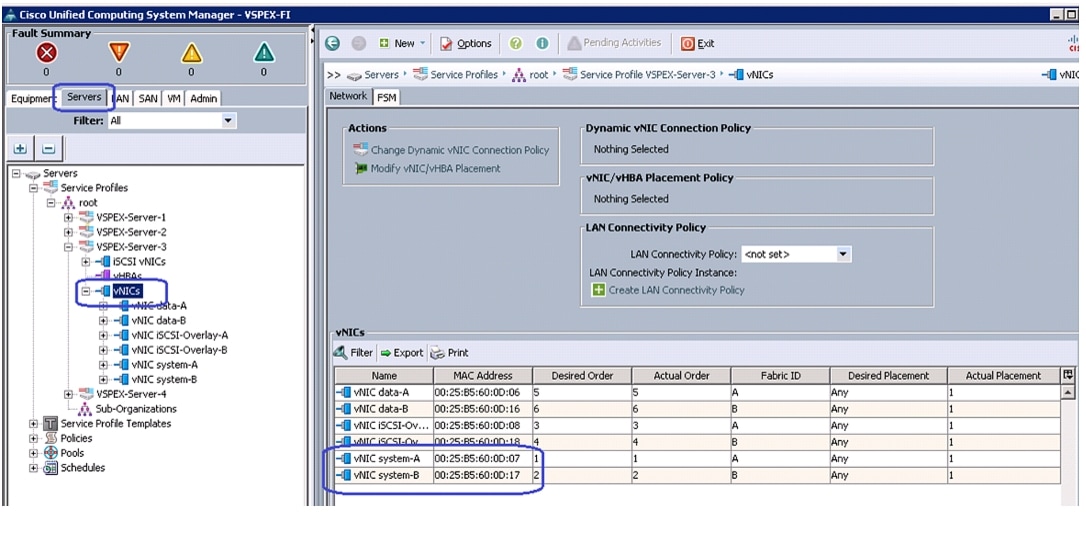Click the major fault orange triangle icon
This screenshot has height=539, width=1086.
[x=118, y=53]
